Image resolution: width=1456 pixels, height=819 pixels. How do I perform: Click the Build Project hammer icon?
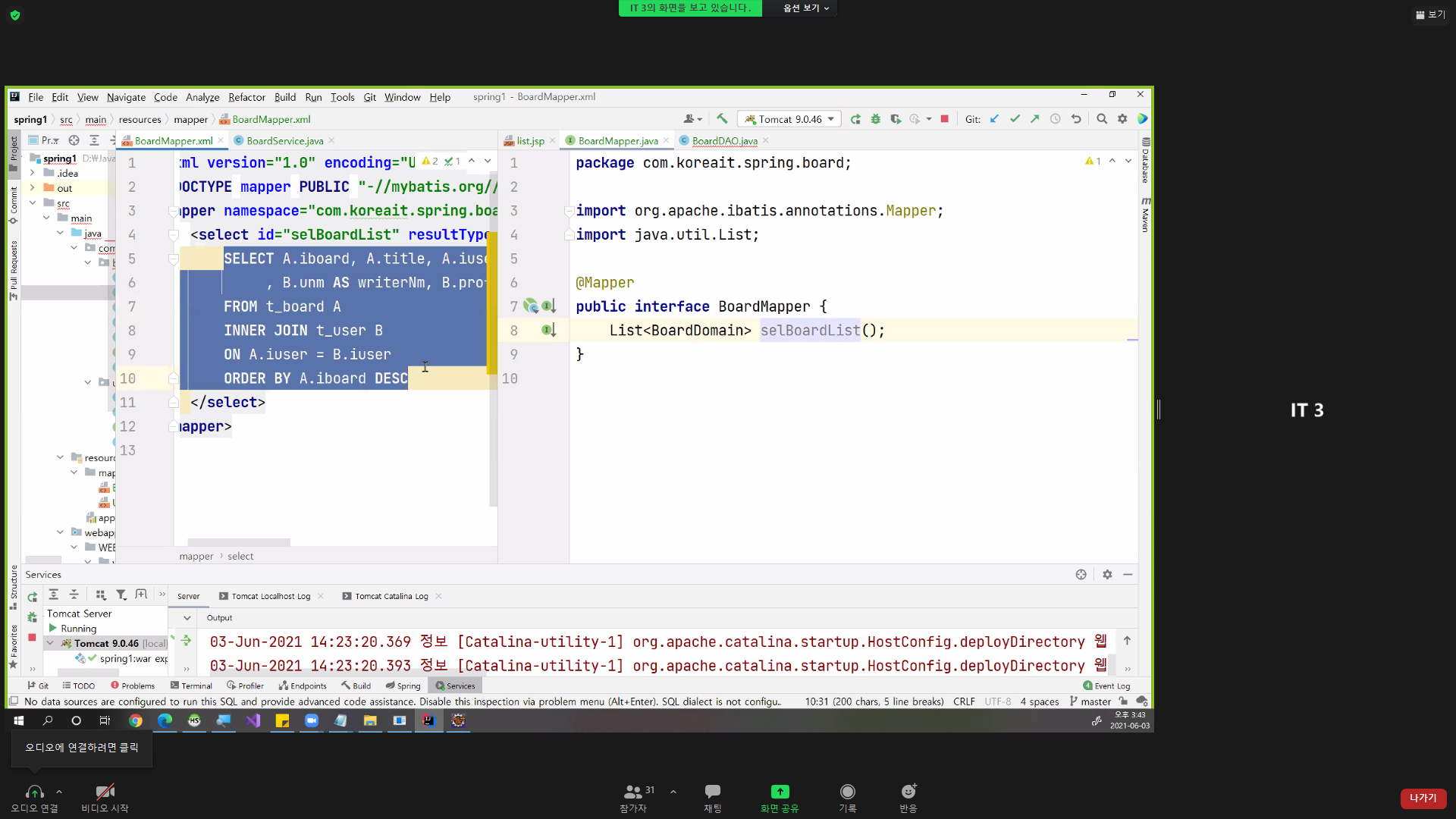[722, 119]
